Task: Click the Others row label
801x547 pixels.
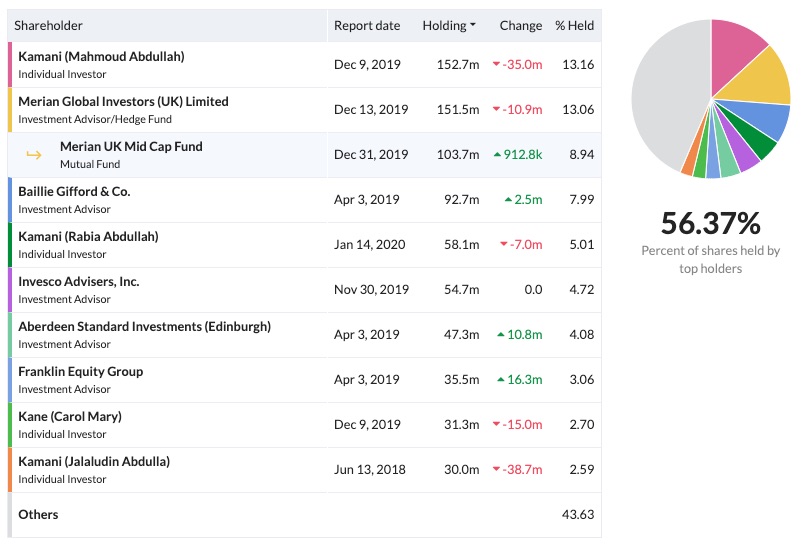Action: (38, 514)
